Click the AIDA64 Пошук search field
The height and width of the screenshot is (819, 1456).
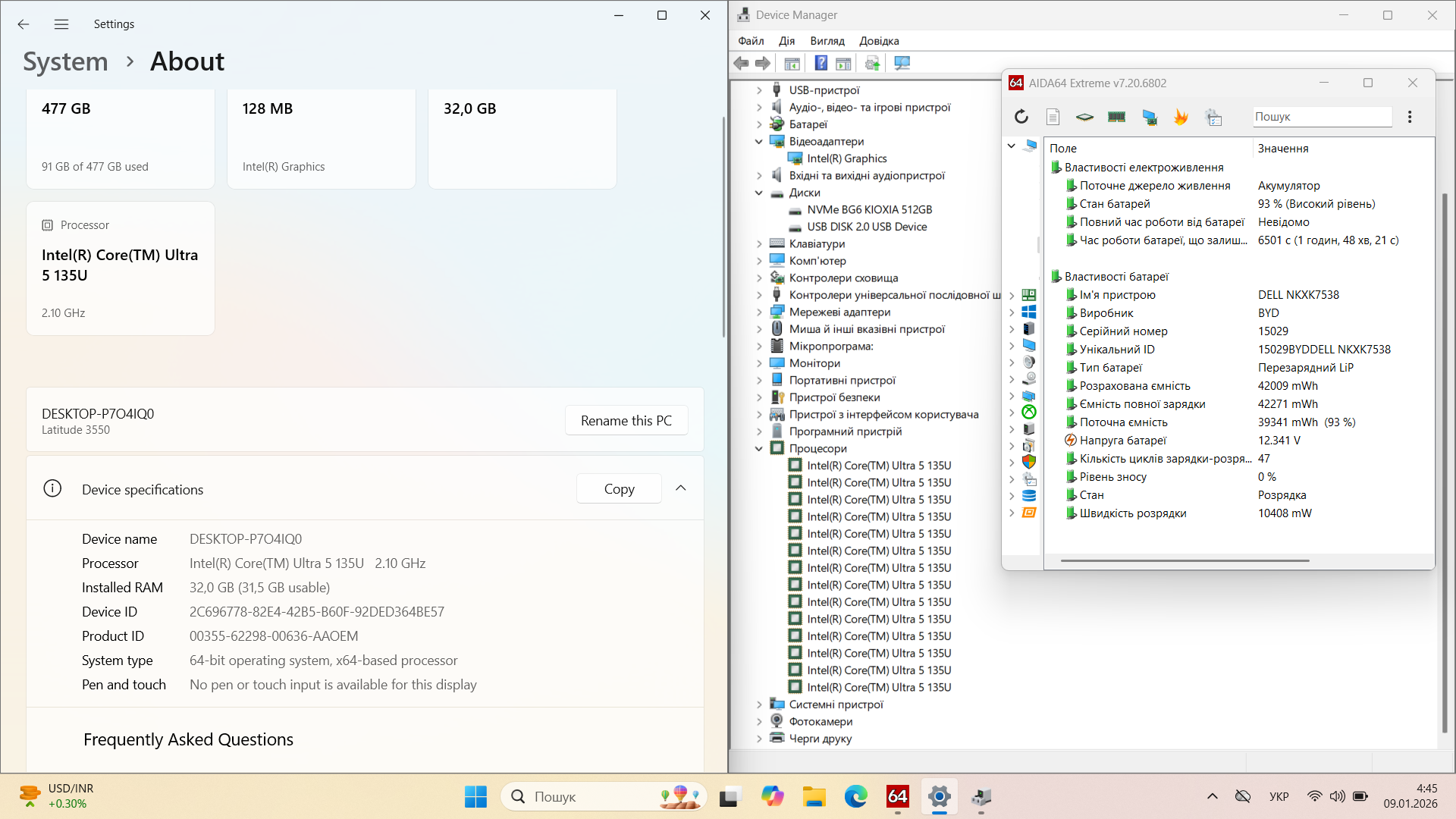(1322, 117)
